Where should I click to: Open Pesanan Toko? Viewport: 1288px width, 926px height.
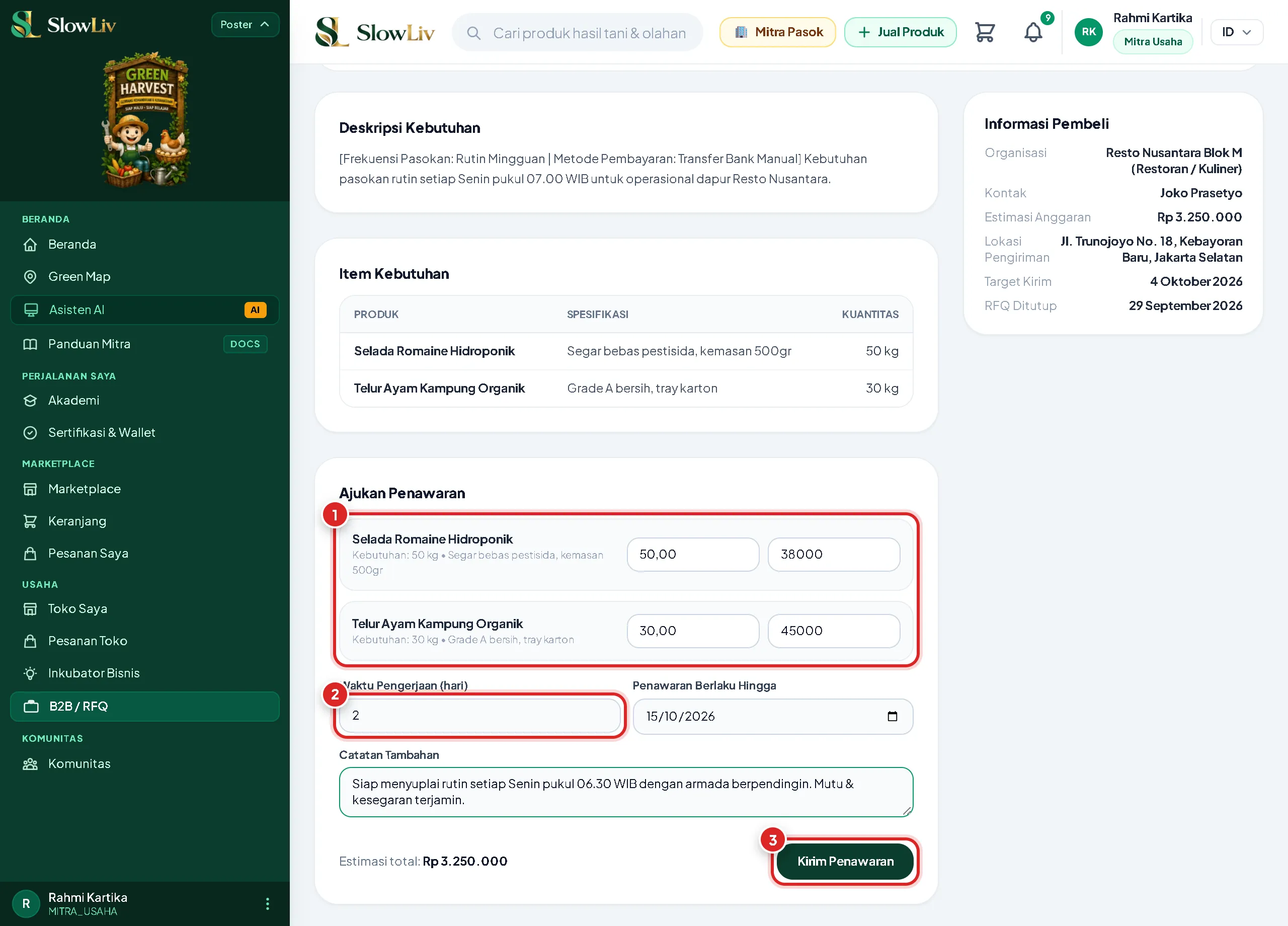145,641
